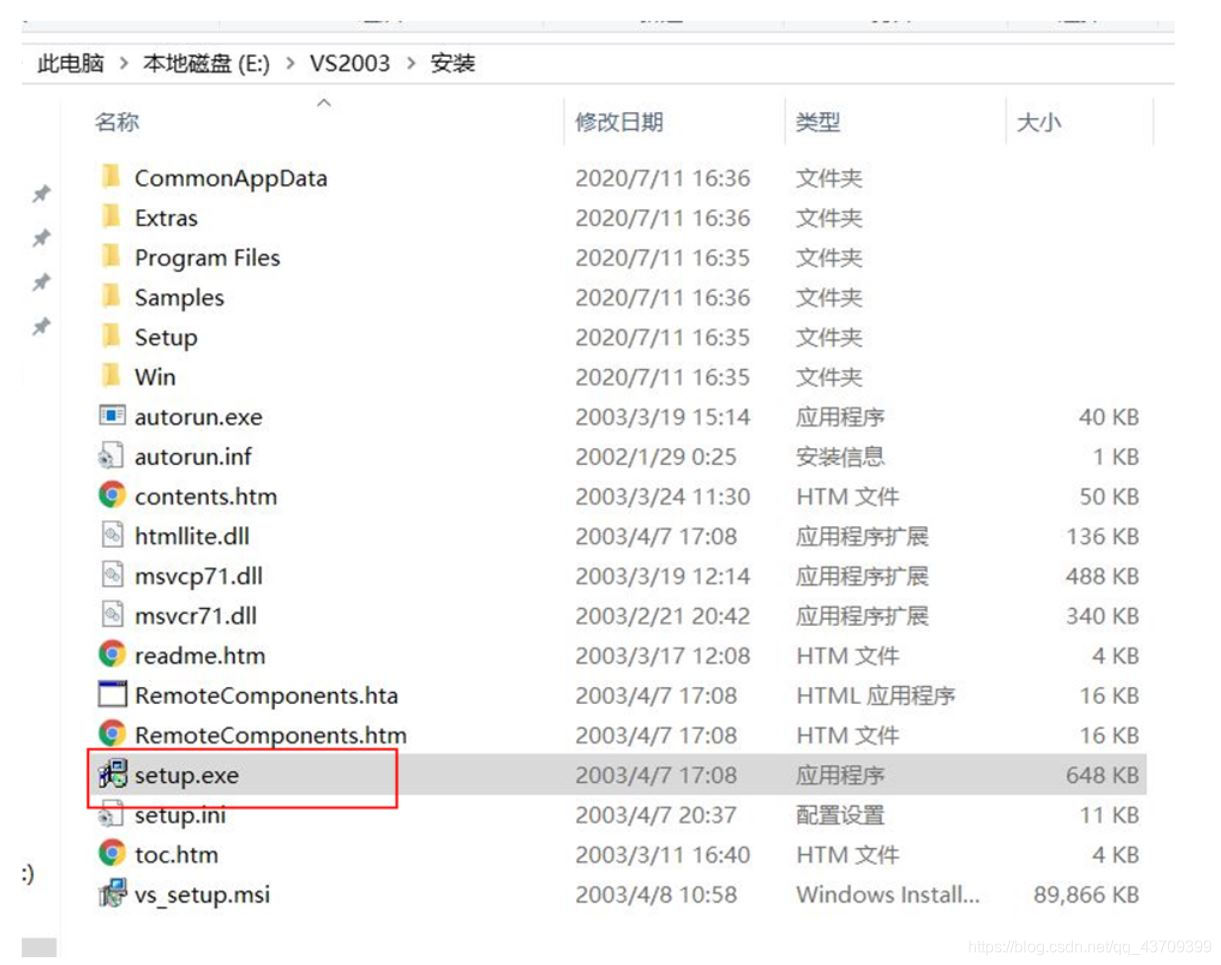
Task: Select the file name readme.htm
Action: pyautogui.click(x=200, y=656)
